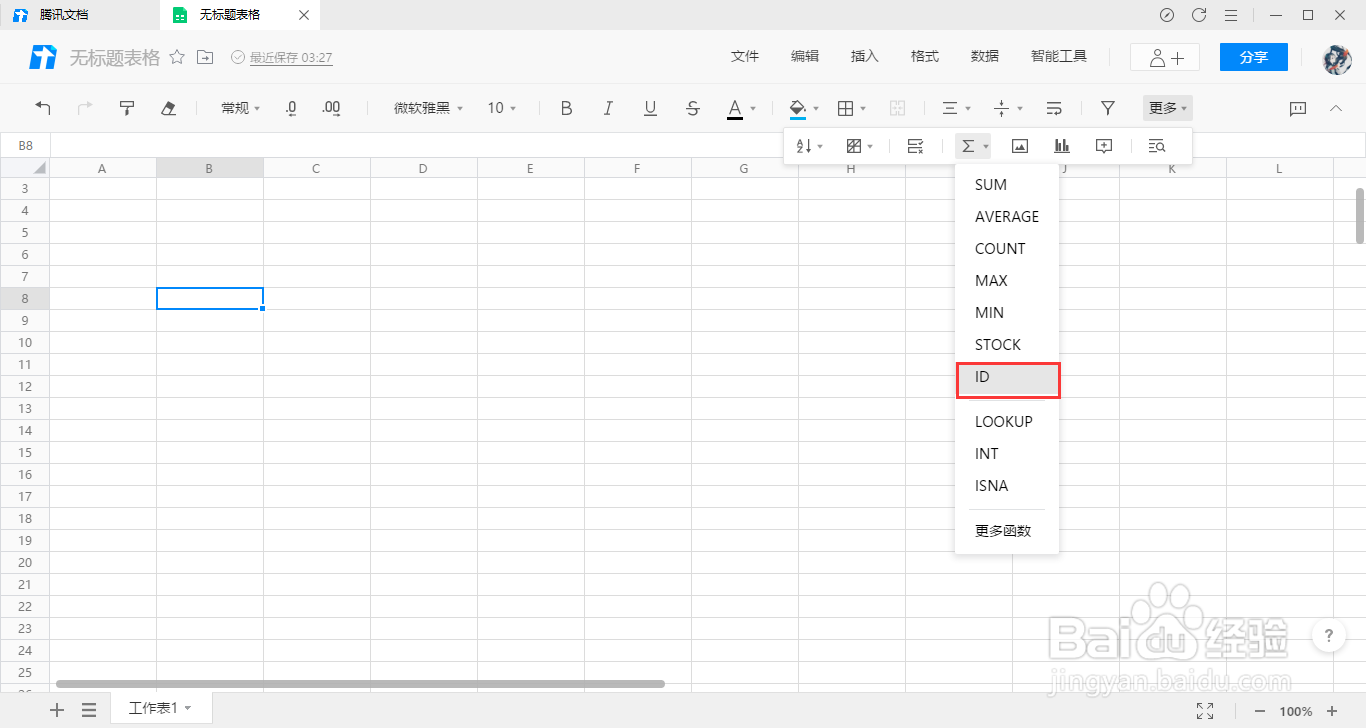
Task: Increase decimal places
Action: pyautogui.click(x=332, y=108)
